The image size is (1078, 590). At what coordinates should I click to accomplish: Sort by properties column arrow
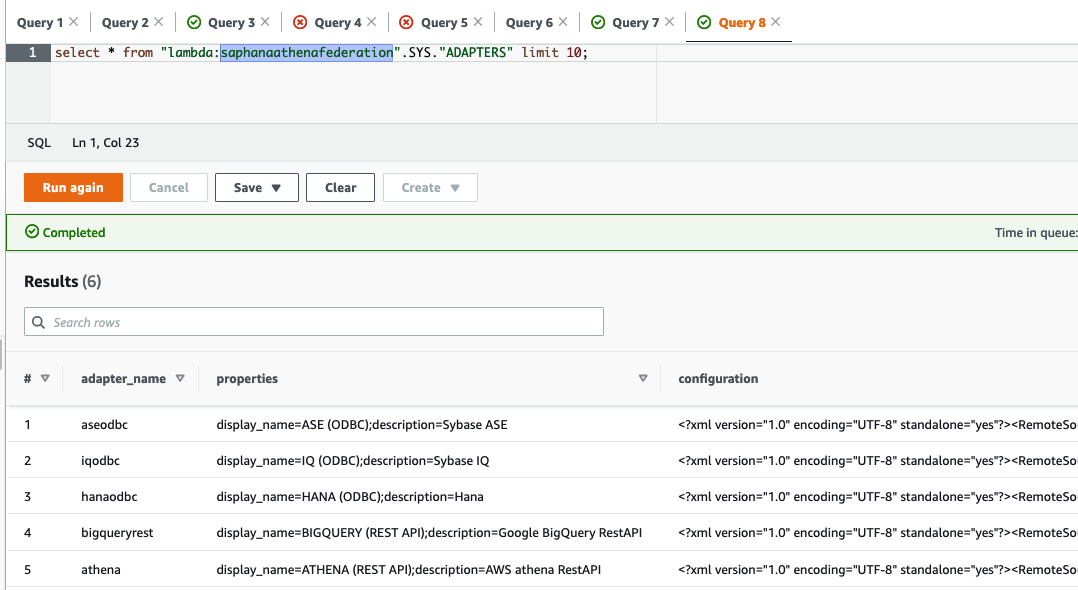tap(643, 378)
